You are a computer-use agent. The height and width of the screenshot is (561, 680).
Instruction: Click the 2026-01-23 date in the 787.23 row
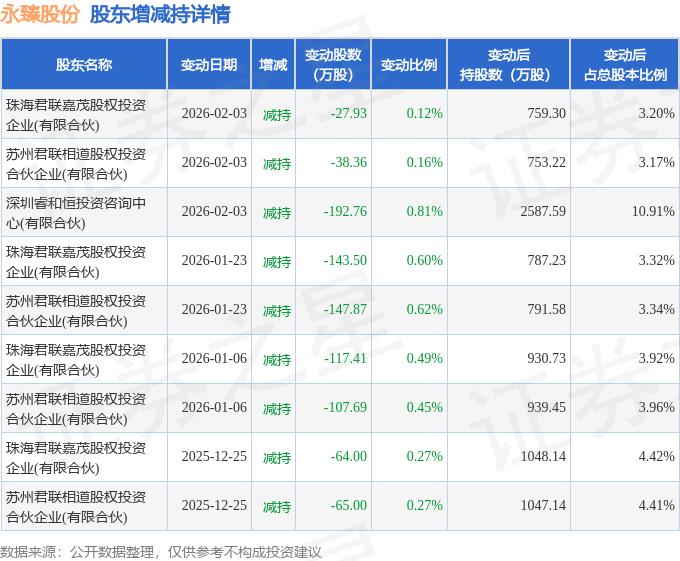(214, 260)
